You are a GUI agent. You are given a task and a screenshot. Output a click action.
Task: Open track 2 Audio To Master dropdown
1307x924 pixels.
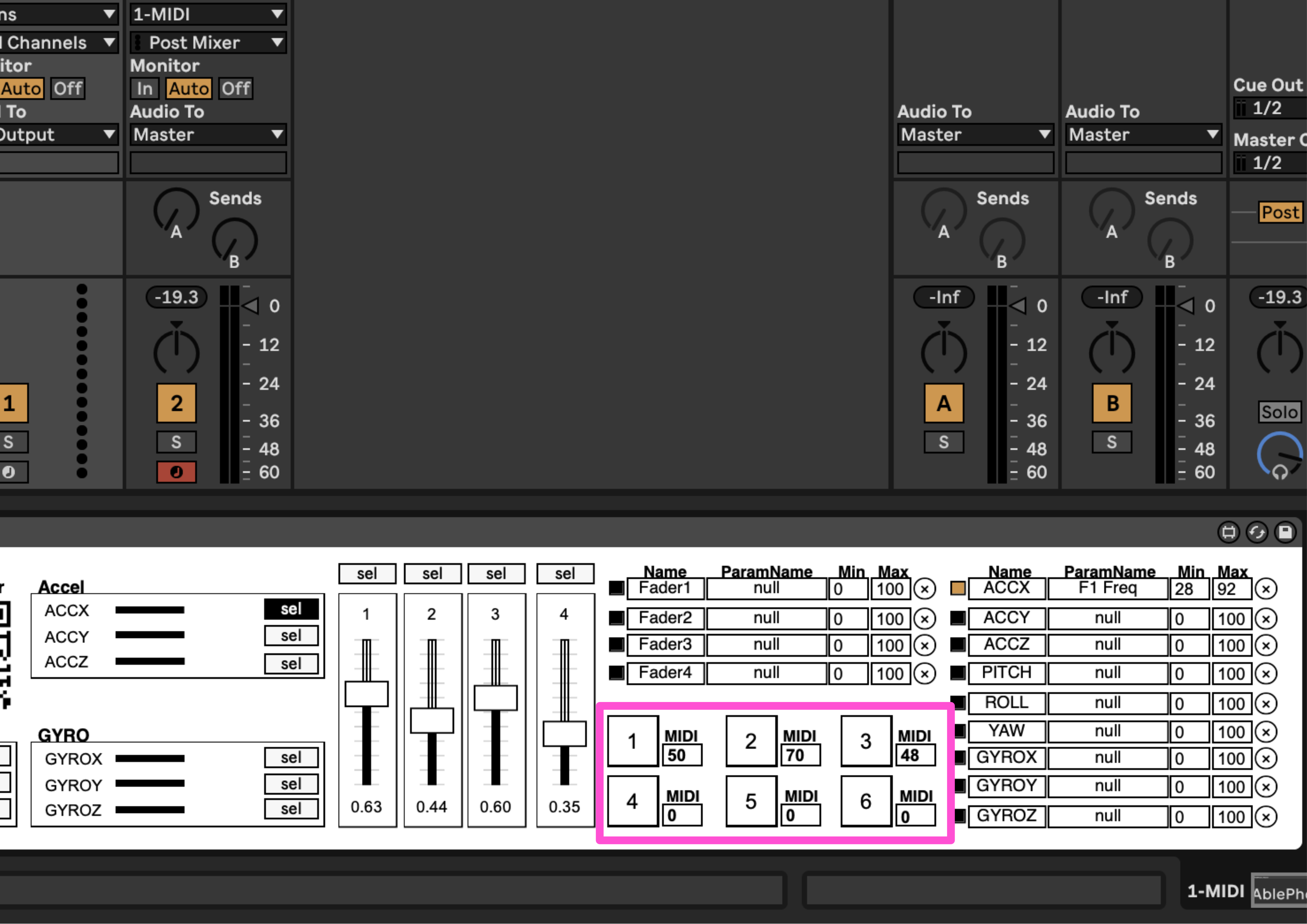point(208,134)
